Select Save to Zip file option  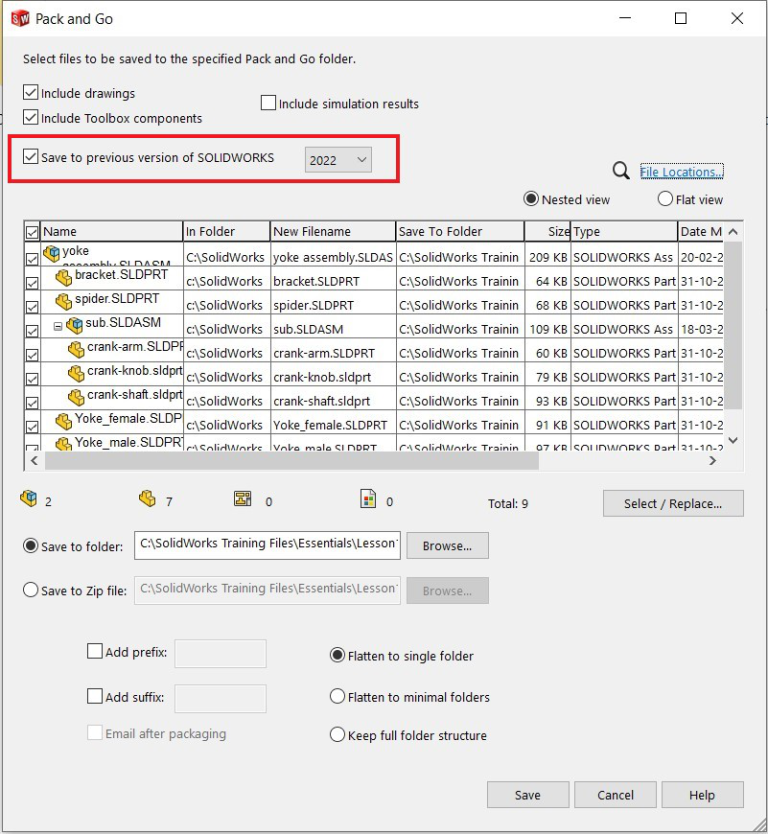click(x=30, y=590)
